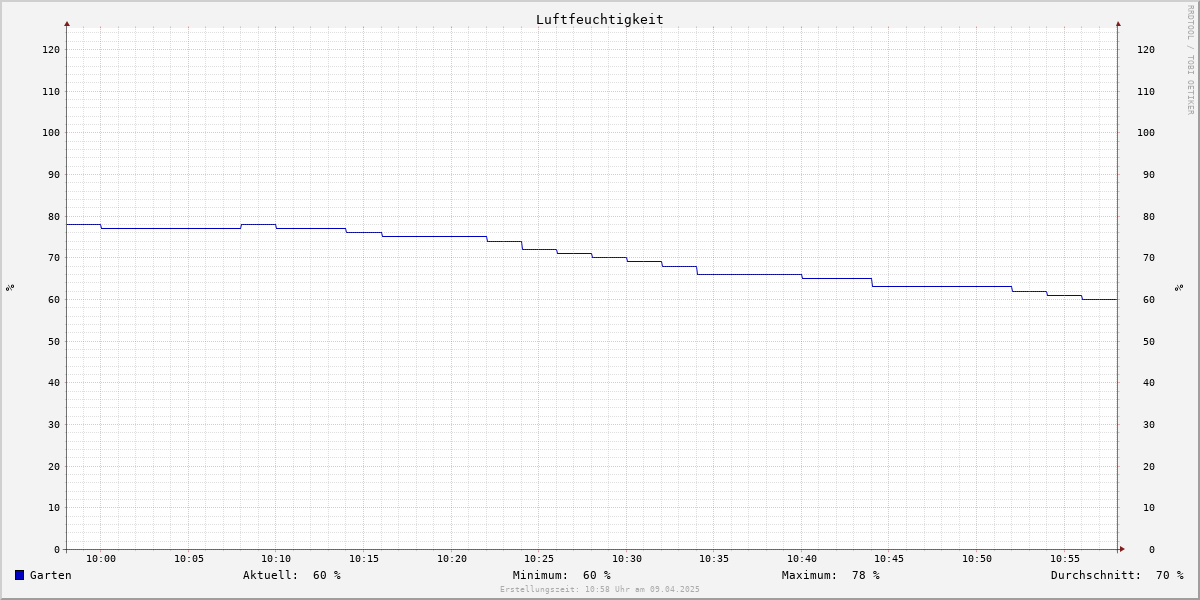Click the 50 label on the right axis
The width and height of the screenshot is (1200, 600).
pyautogui.click(x=1149, y=341)
